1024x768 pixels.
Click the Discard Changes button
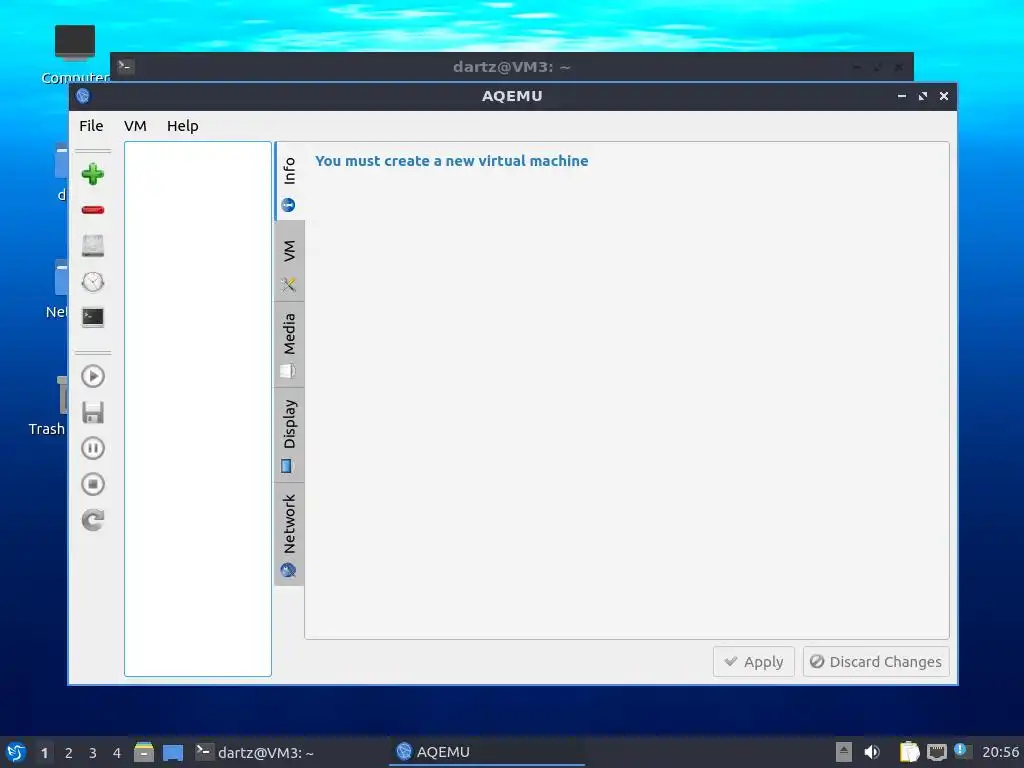[876, 662]
